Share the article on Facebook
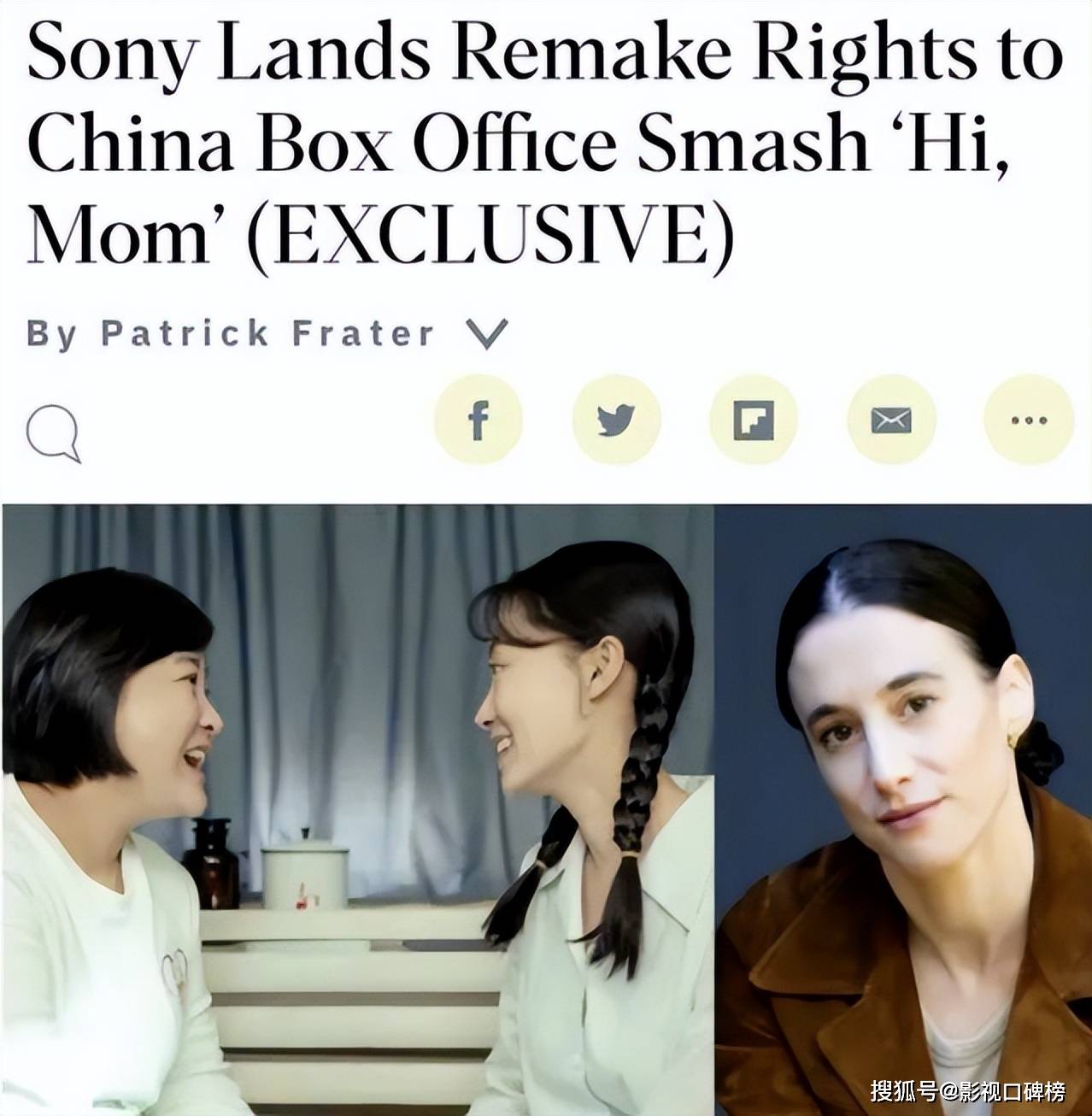Viewport: 1092px width, 1116px height. [x=478, y=420]
